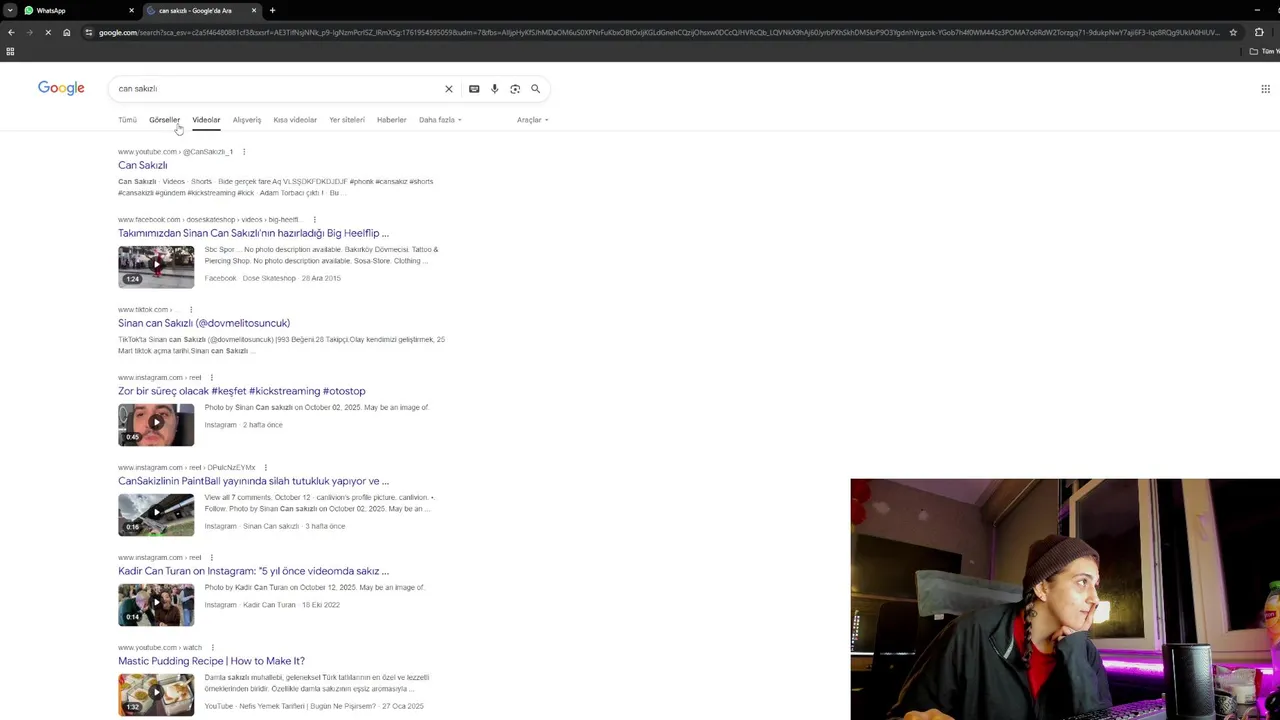Play the 1:32 Mastic Pudding thumbnail
1280x720 pixels.
156,694
